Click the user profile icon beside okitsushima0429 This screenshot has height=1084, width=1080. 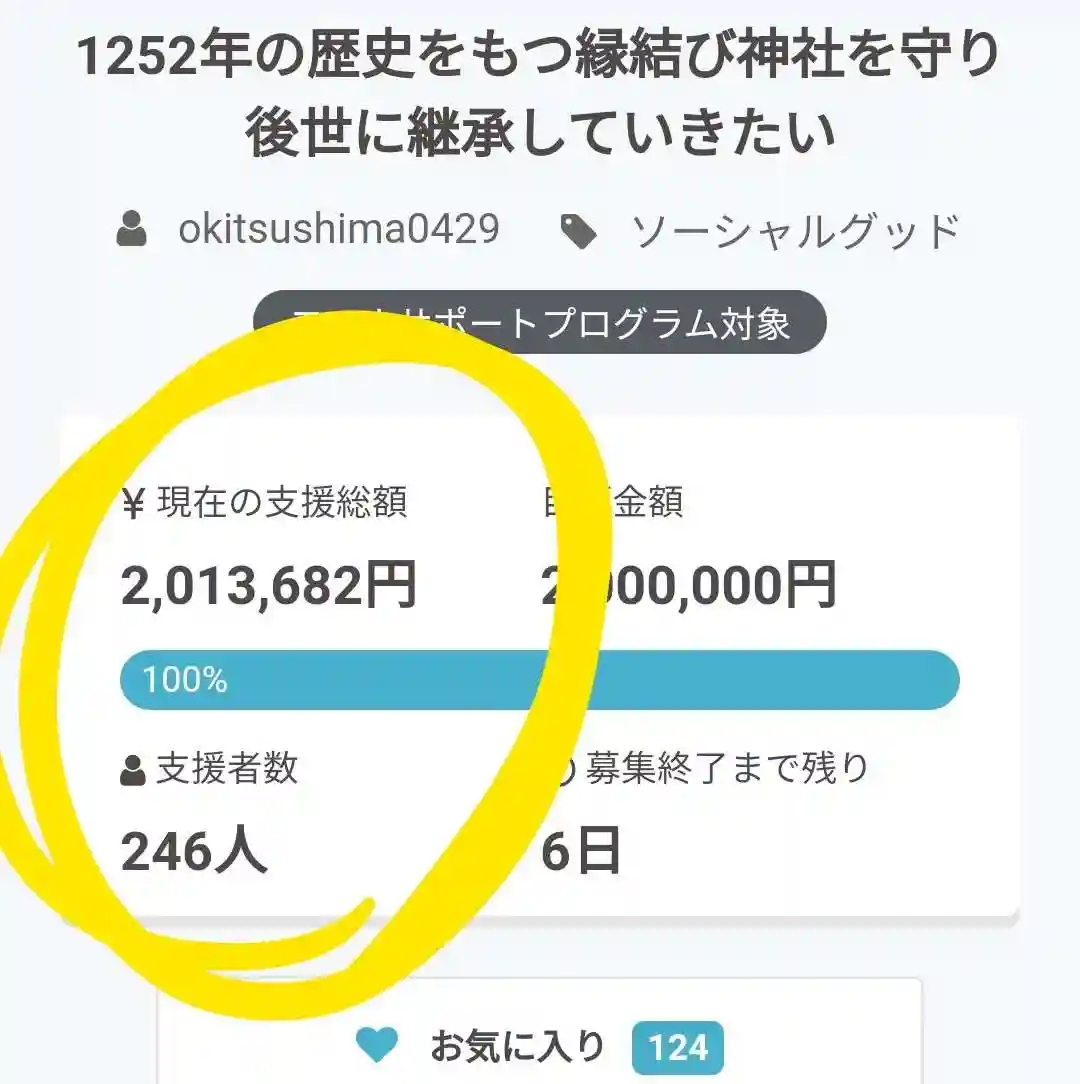[x=131, y=230]
